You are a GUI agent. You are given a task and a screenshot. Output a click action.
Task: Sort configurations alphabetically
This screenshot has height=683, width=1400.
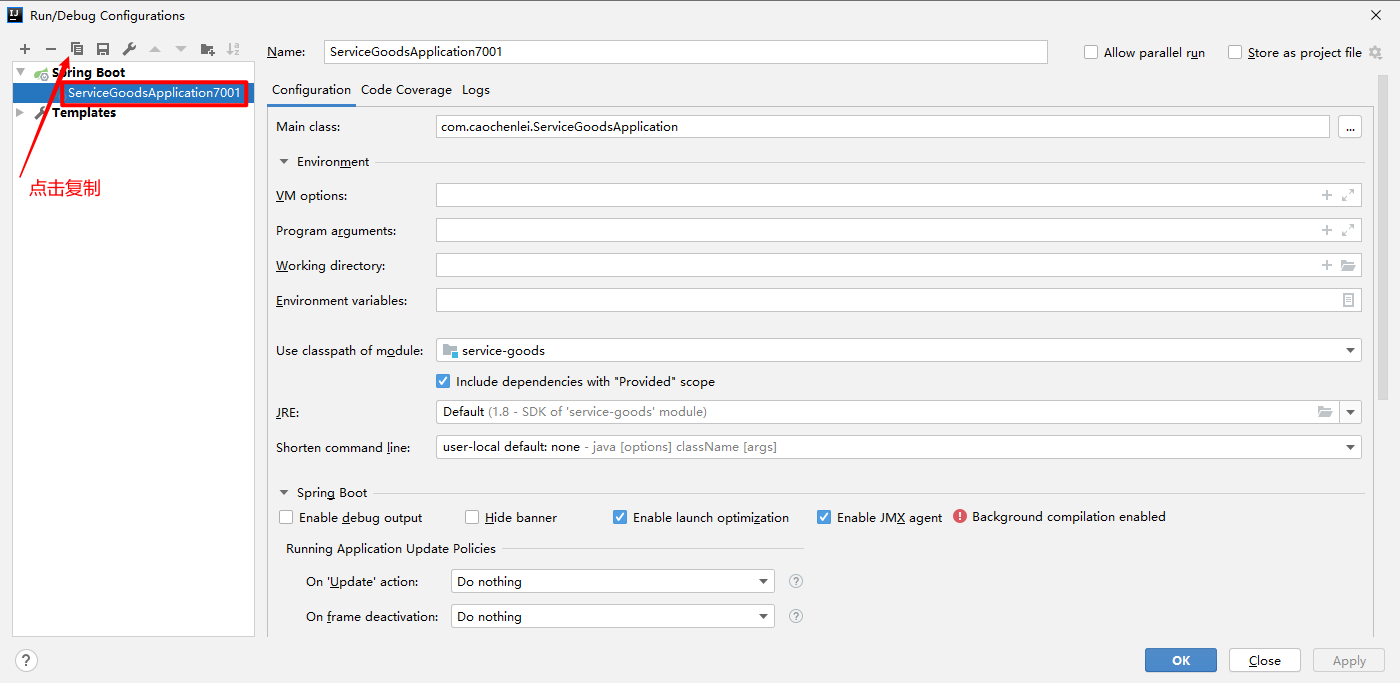pyautogui.click(x=233, y=49)
